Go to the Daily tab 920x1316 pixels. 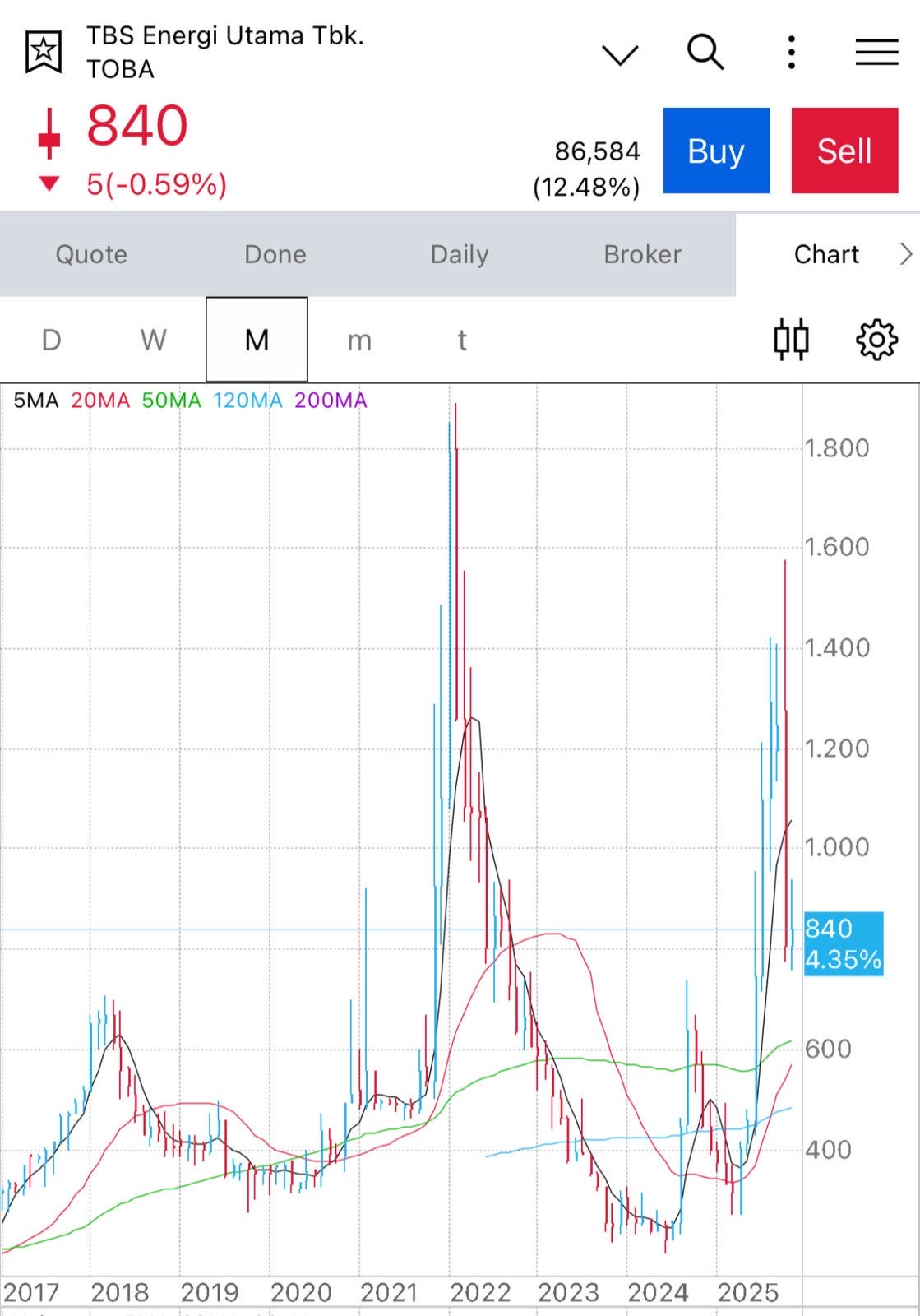(x=459, y=254)
